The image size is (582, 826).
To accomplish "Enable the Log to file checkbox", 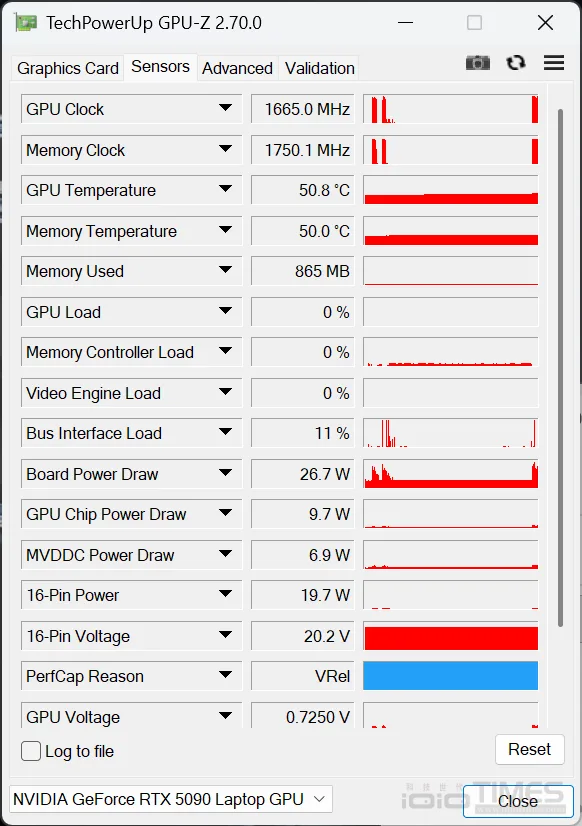I will 31,751.
